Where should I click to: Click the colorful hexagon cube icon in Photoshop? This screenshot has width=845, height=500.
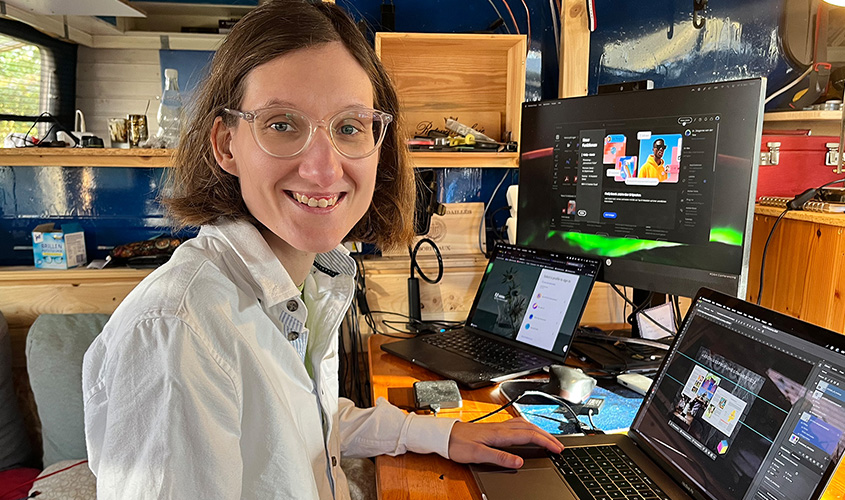(x=722, y=447)
